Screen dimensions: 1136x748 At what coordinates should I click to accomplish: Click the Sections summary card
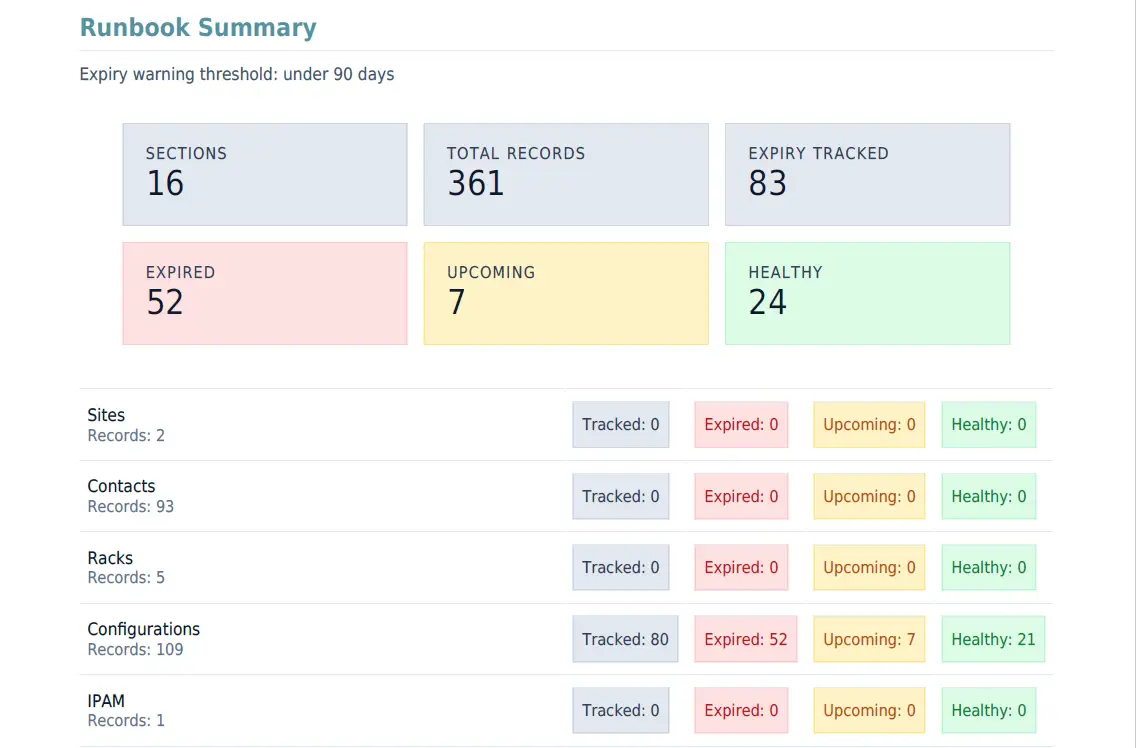coord(265,174)
